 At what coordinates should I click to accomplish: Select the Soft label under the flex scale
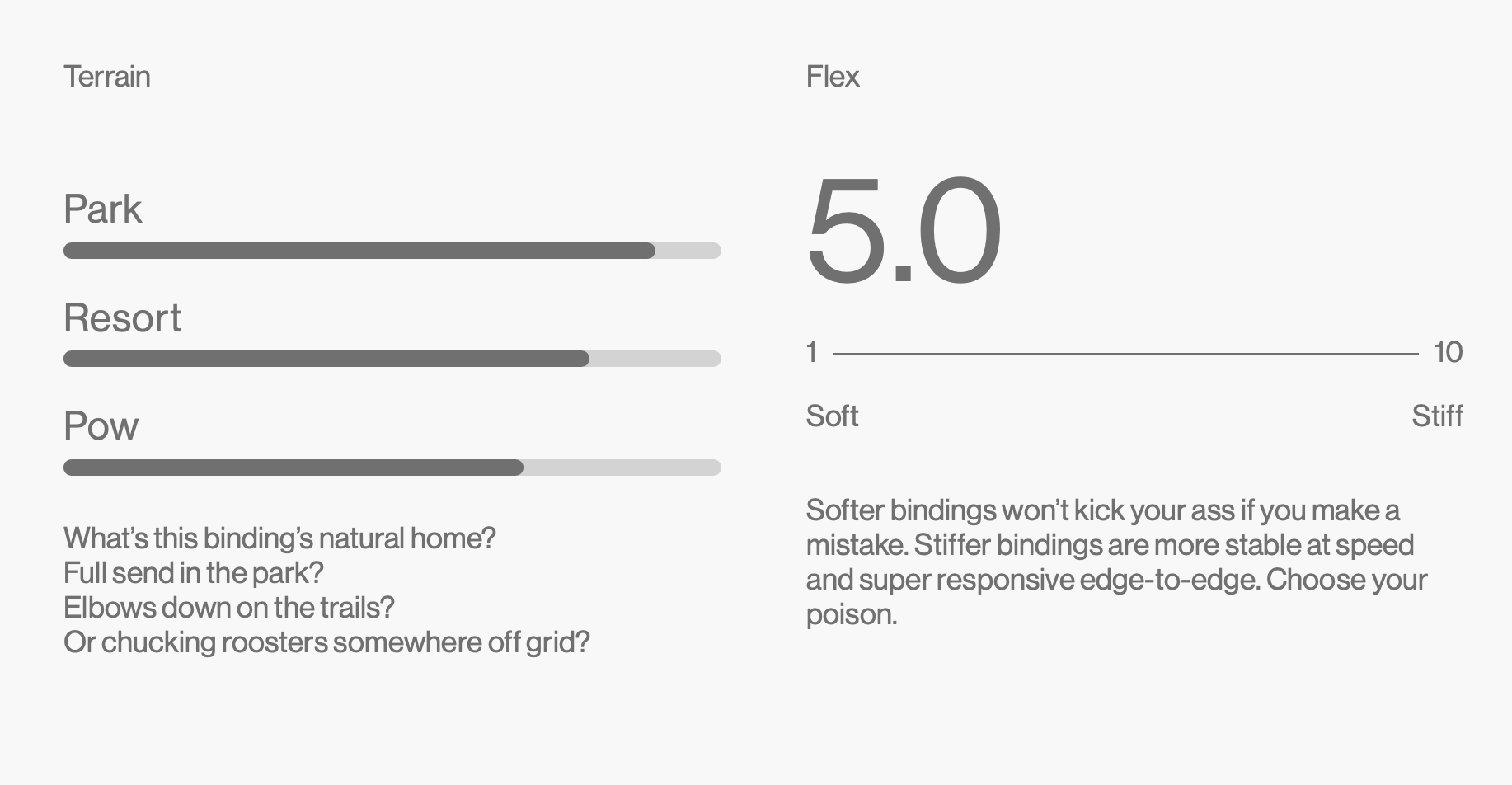tap(832, 416)
